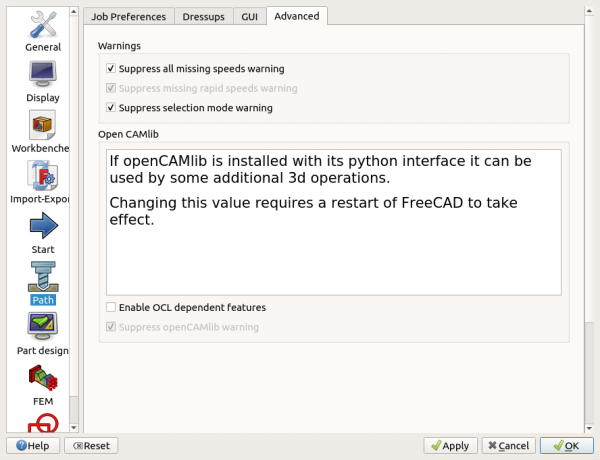
Task: Open the Part design preferences category
Action: 42,334
